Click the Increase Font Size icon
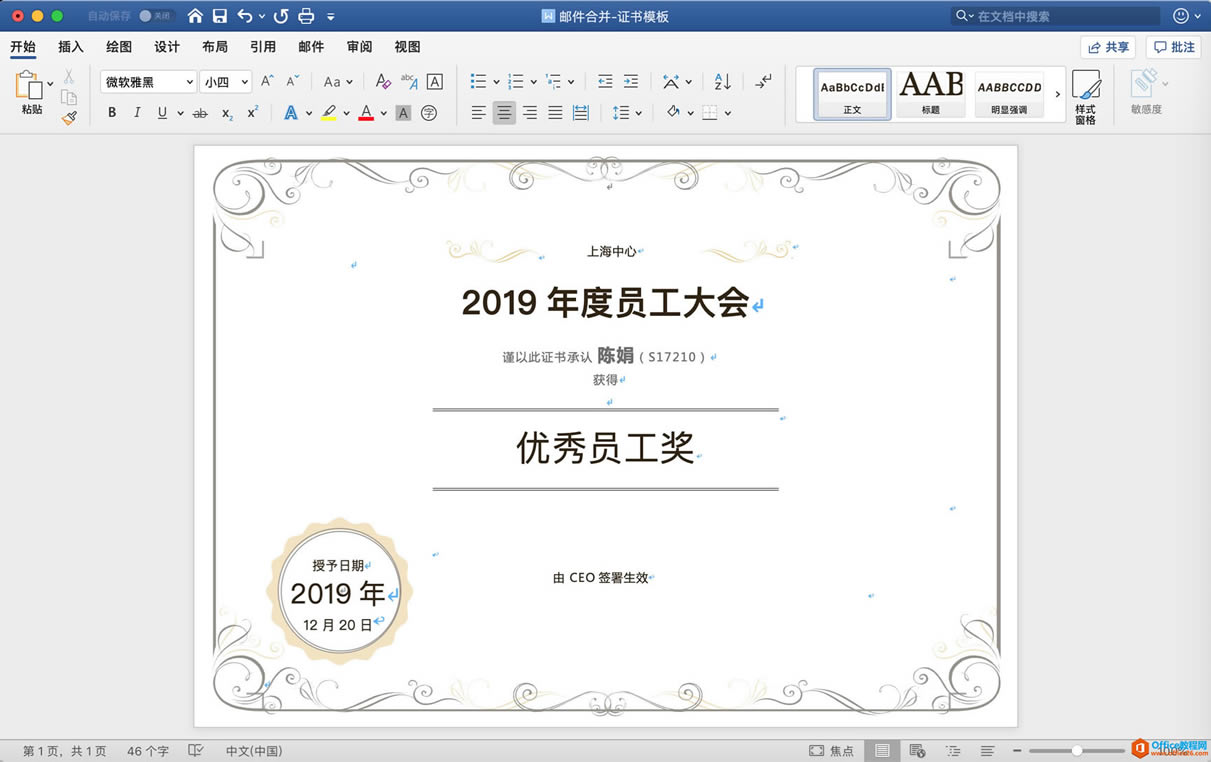Viewport: 1211px width, 762px height. coord(266,82)
